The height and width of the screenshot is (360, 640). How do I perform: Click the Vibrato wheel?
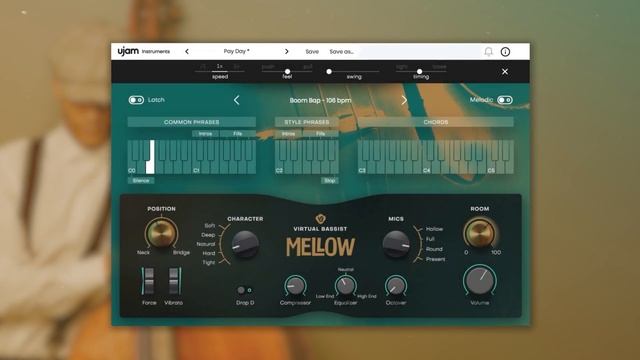pyautogui.click(x=174, y=281)
